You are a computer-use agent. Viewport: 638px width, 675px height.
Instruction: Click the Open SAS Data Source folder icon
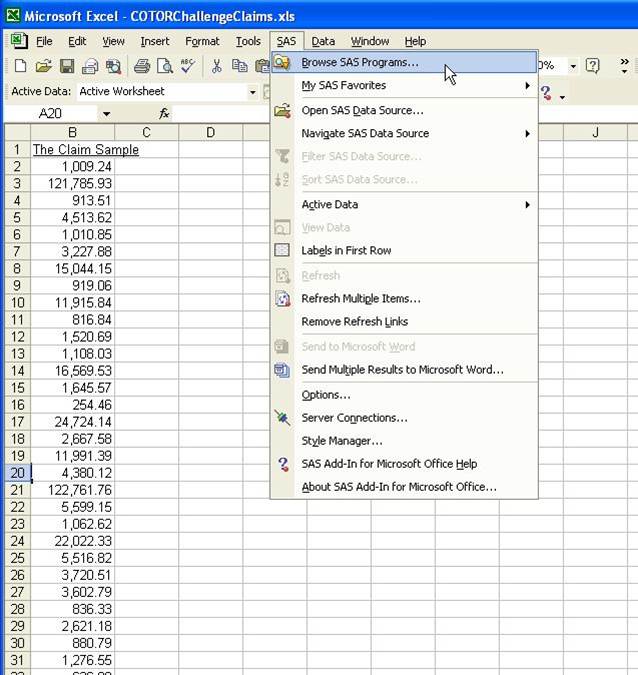[282, 111]
